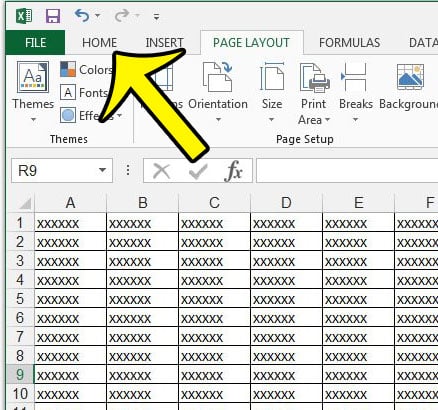The height and width of the screenshot is (410, 438).
Task: Select row 10 header
Action: click(x=20, y=394)
